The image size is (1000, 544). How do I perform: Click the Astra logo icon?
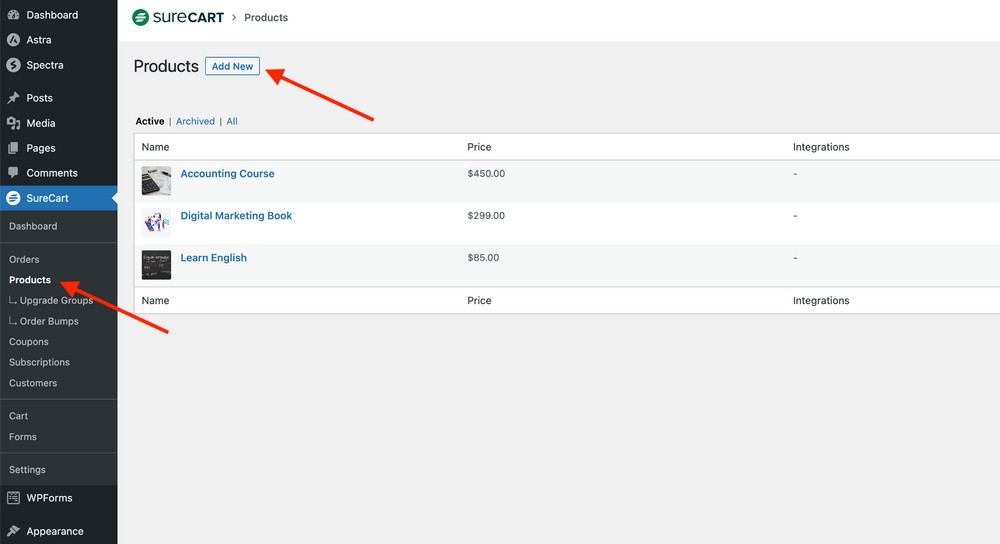pyautogui.click(x=13, y=40)
